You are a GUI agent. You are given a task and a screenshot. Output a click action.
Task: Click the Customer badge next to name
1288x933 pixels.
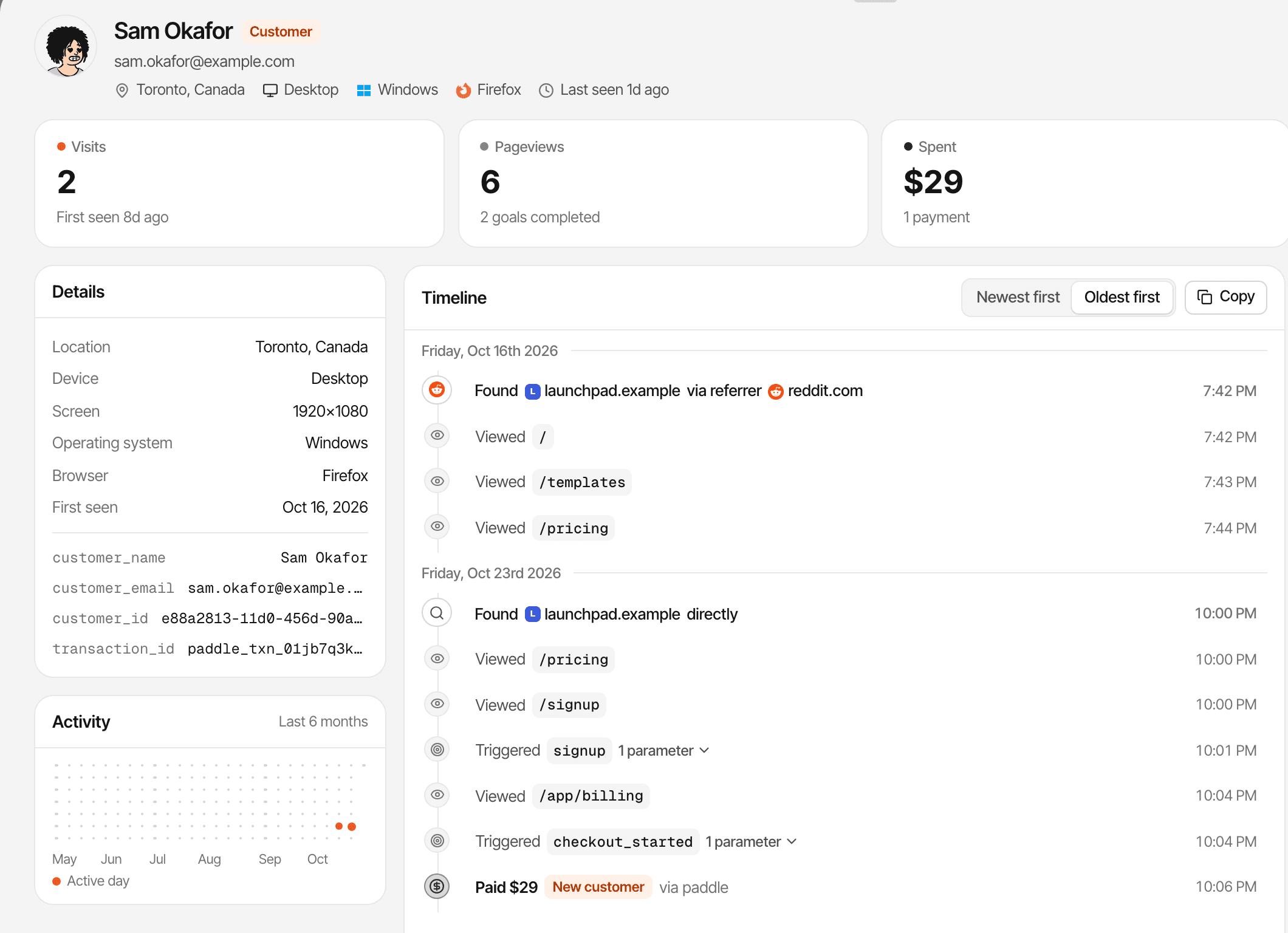coord(281,32)
